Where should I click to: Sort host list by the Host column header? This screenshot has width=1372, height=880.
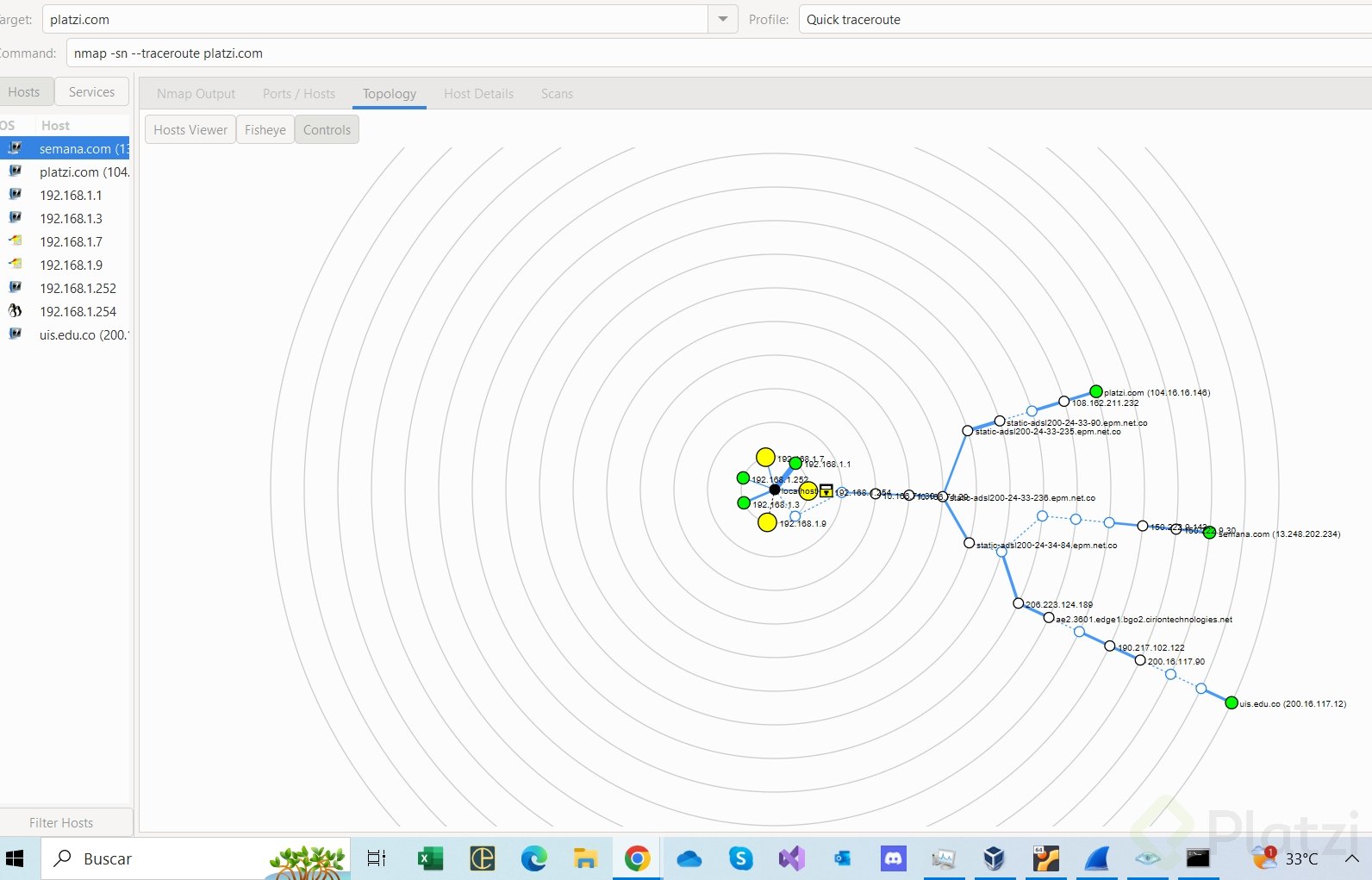coord(82,125)
